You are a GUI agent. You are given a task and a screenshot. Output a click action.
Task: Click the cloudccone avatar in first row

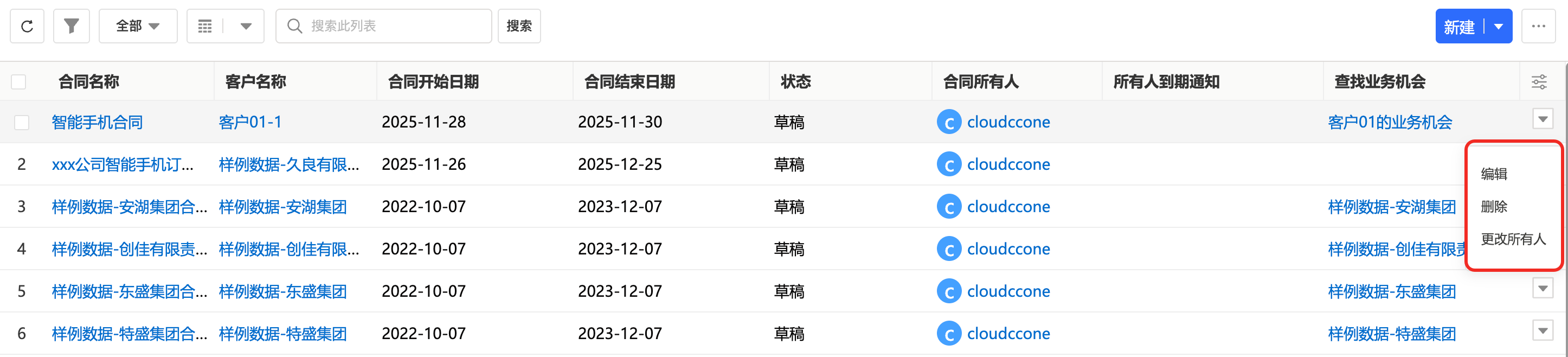948,123
